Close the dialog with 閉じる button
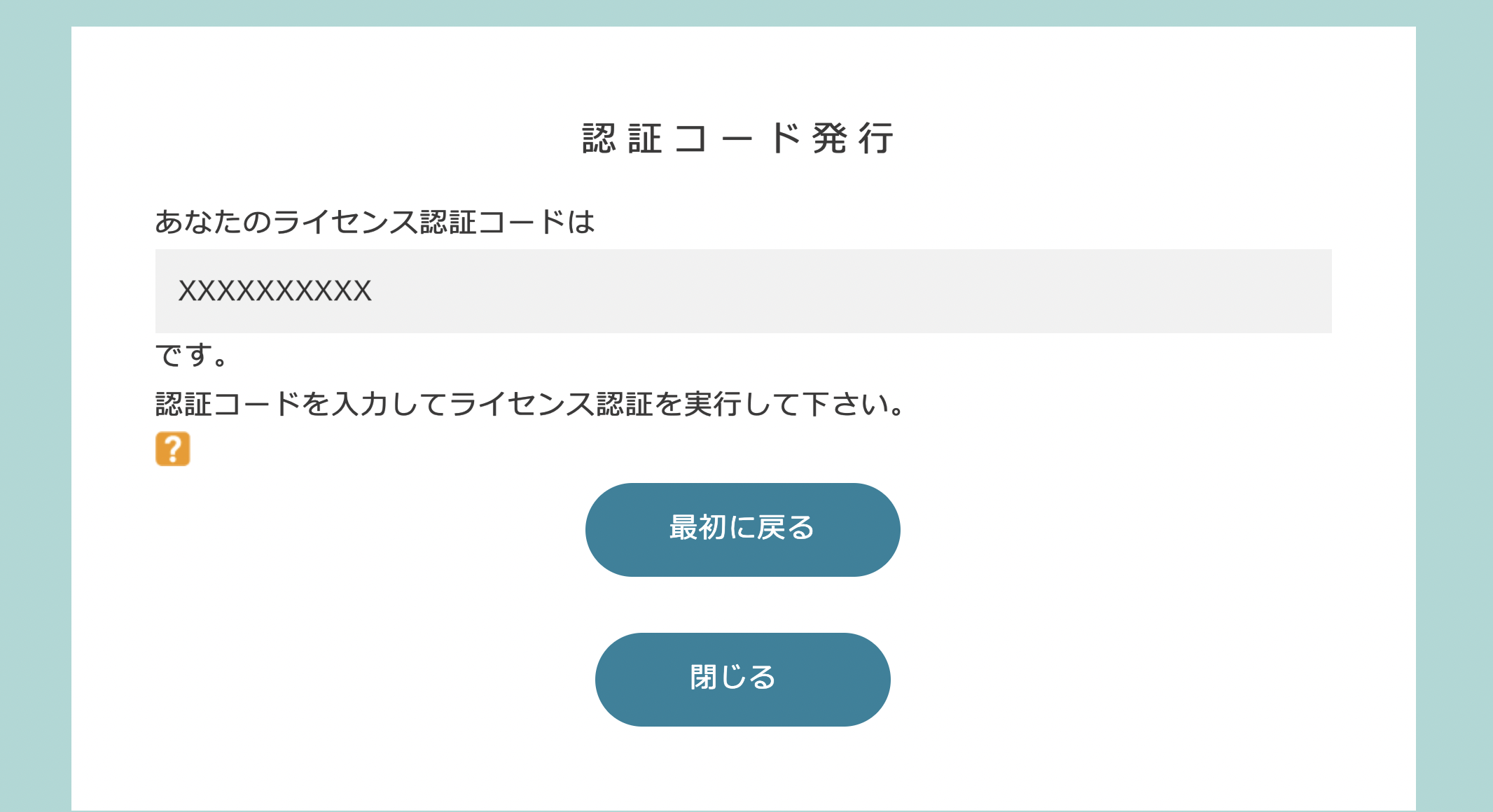 point(742,679)
